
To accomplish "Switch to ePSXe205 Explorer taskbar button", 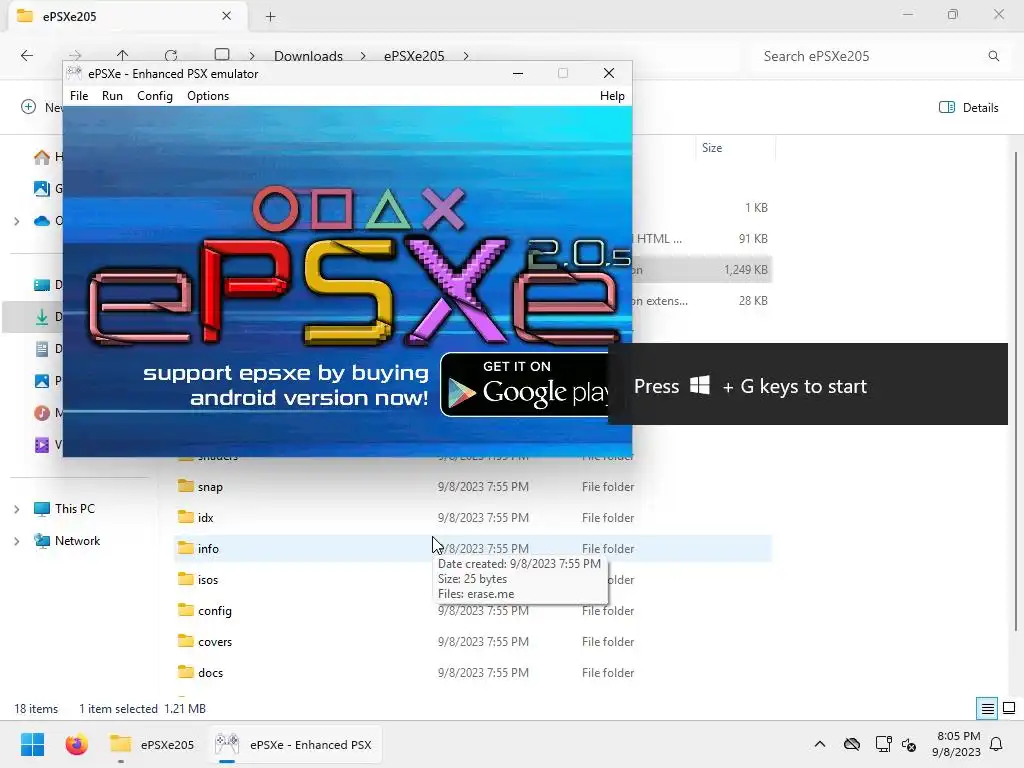I will click(x=152, y=744).
